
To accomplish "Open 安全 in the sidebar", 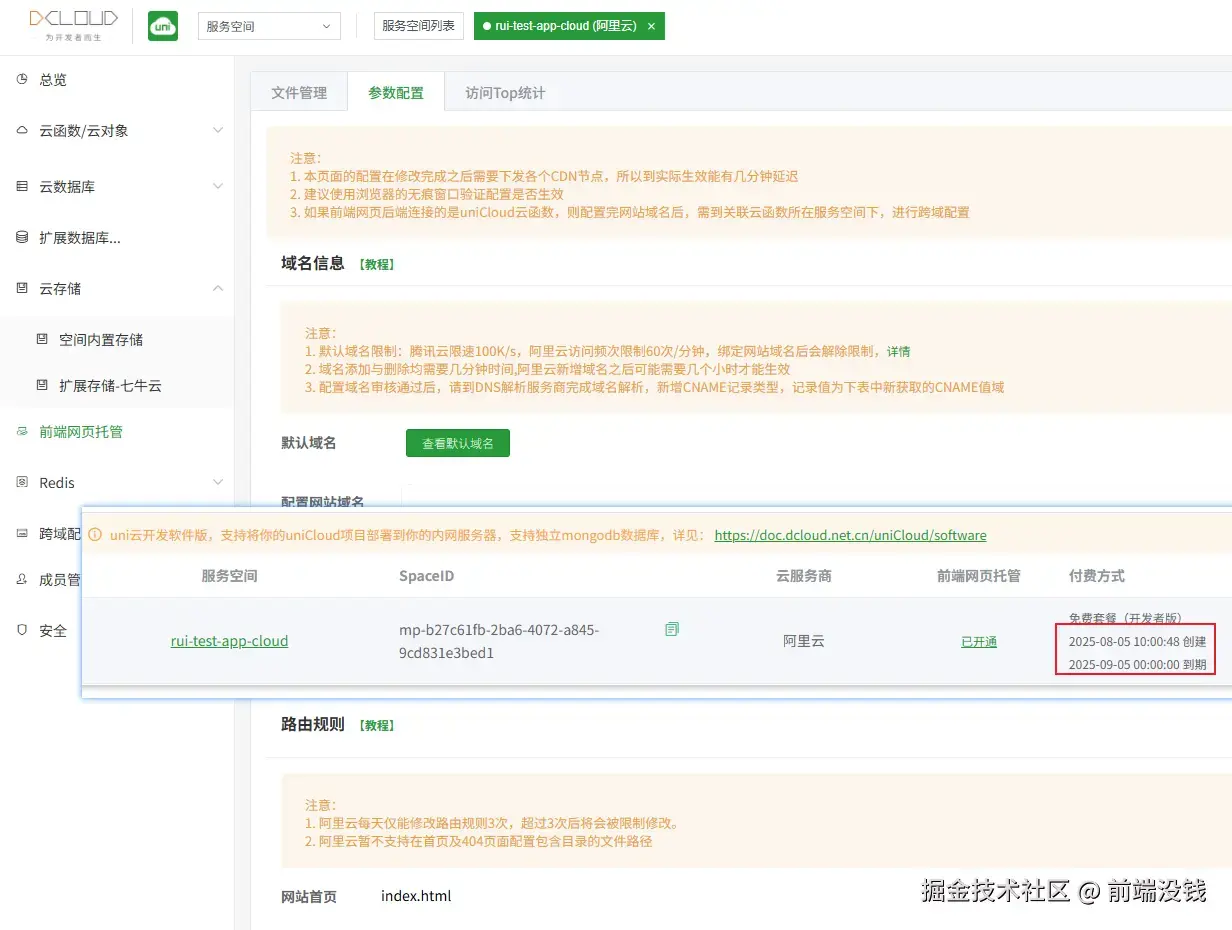I will [x=53, y=631].
